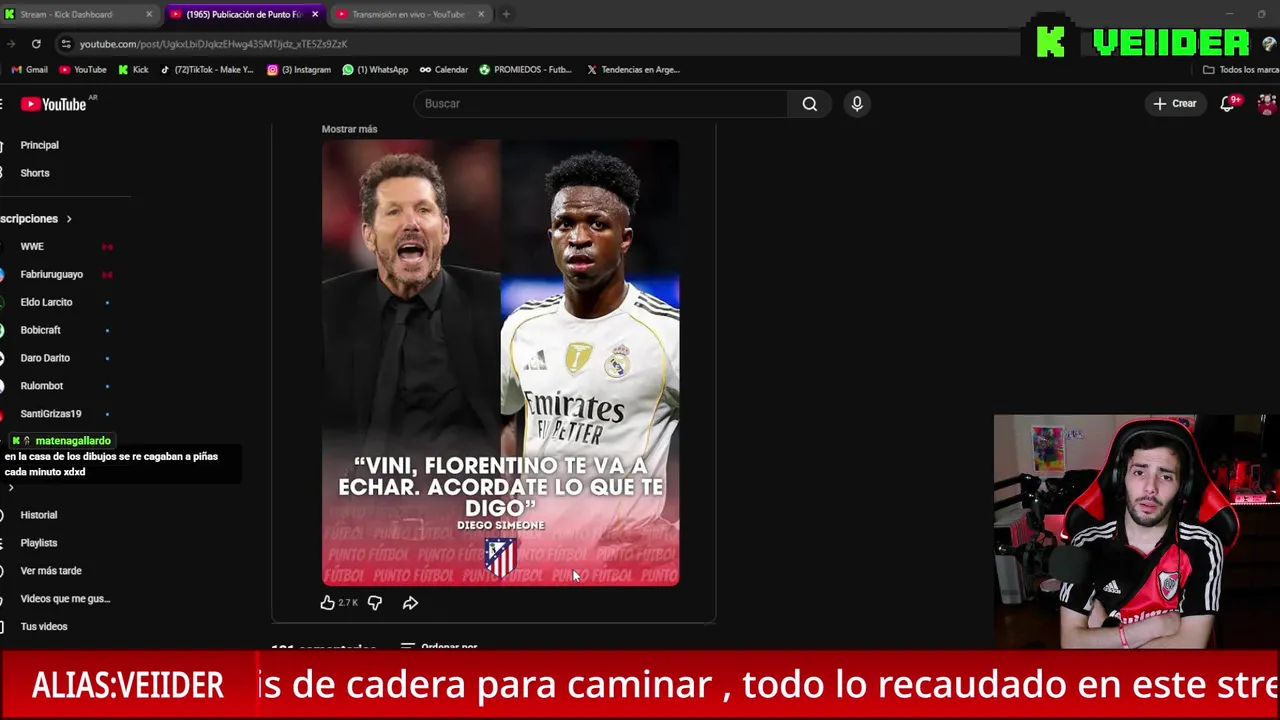Viewport: 1280px width, 720px height.
Task: Open Tus videos in sidebar
Action: (44, 627)
